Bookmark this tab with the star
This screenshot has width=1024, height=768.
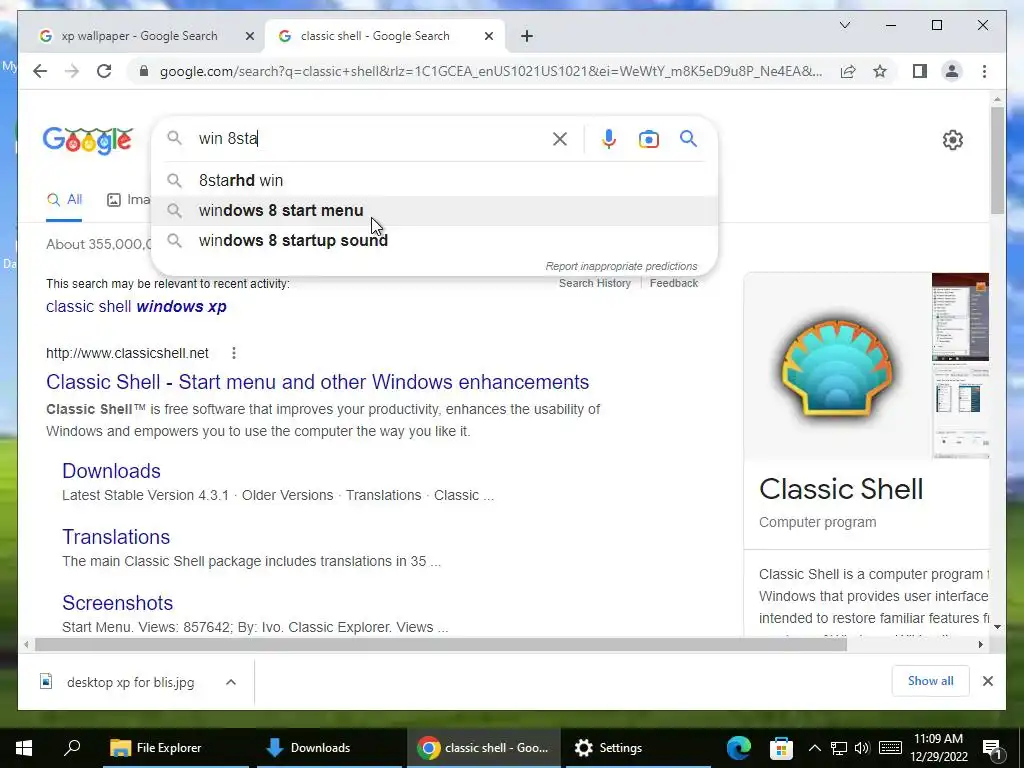pyautogui.click(x=880, y=71)
